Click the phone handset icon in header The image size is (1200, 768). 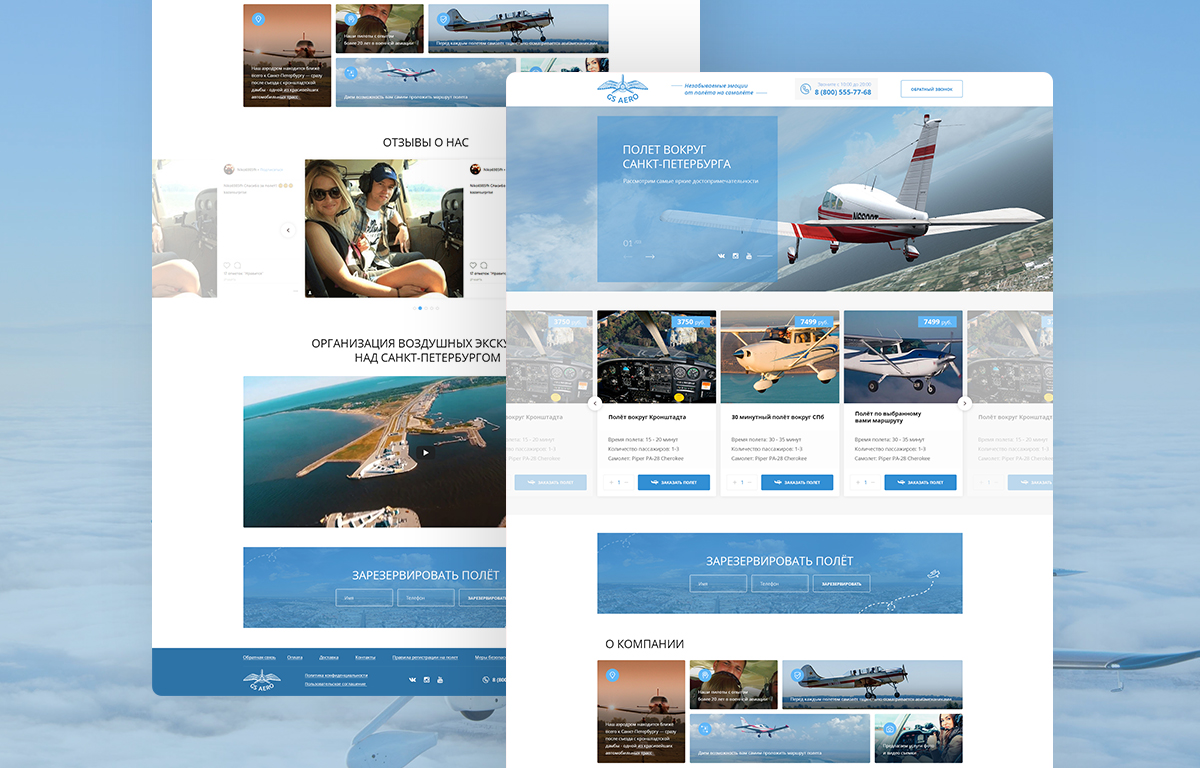[806, 89]
